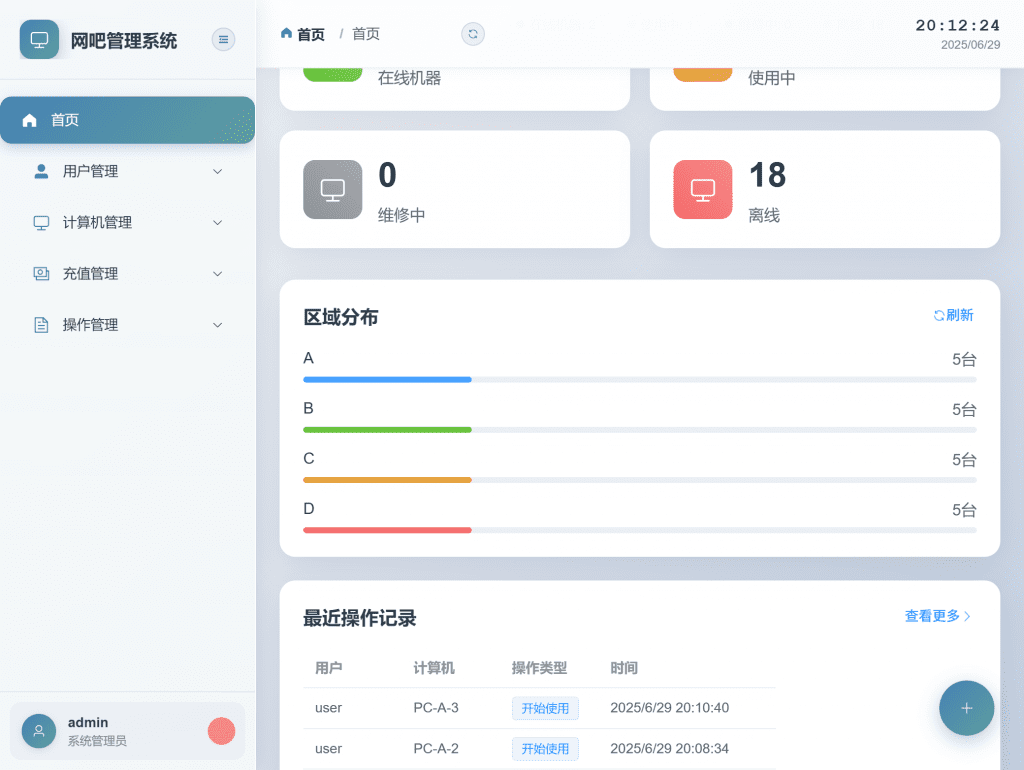This screenshot has width=1024, height=770.
Task: Click the gray 维修中 monitor icon
Action: [332, 189]
